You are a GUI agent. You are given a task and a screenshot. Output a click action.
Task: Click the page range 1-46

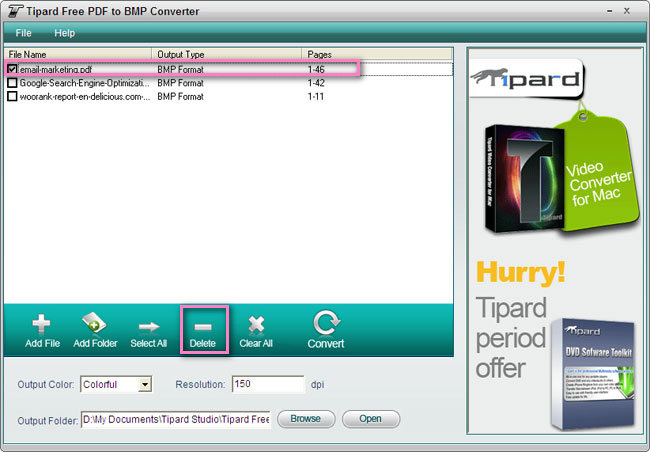click(x=316, y=70)
